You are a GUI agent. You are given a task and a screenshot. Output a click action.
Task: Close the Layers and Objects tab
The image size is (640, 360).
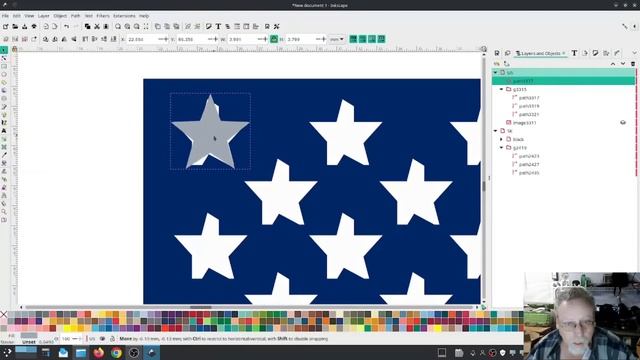[564, 53]
